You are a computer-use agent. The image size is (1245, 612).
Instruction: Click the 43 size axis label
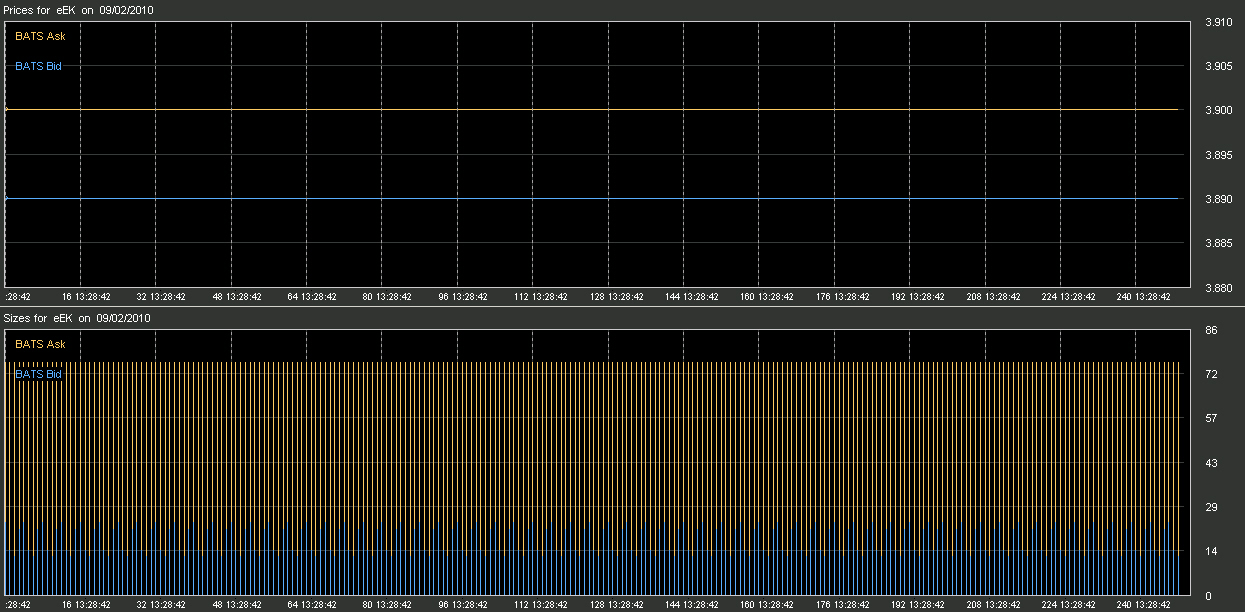(x=1211, y=463)
